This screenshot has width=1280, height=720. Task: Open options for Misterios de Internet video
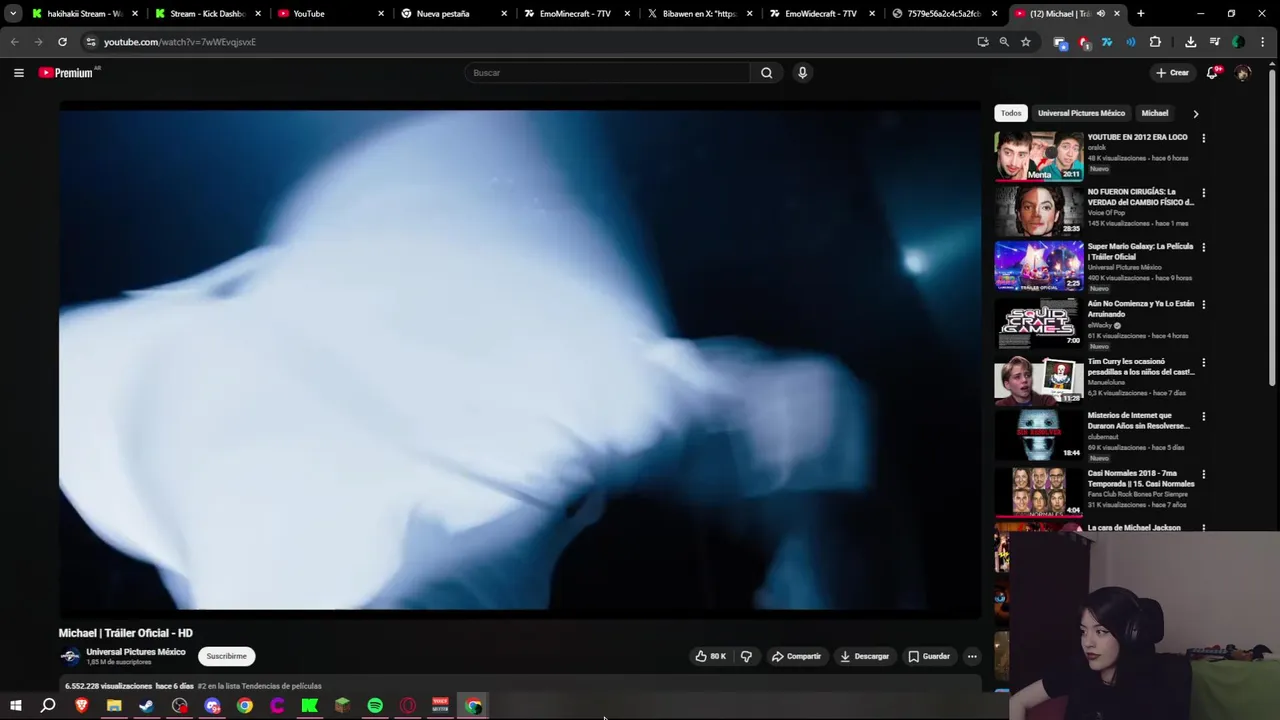click(x=1203, y=416)
